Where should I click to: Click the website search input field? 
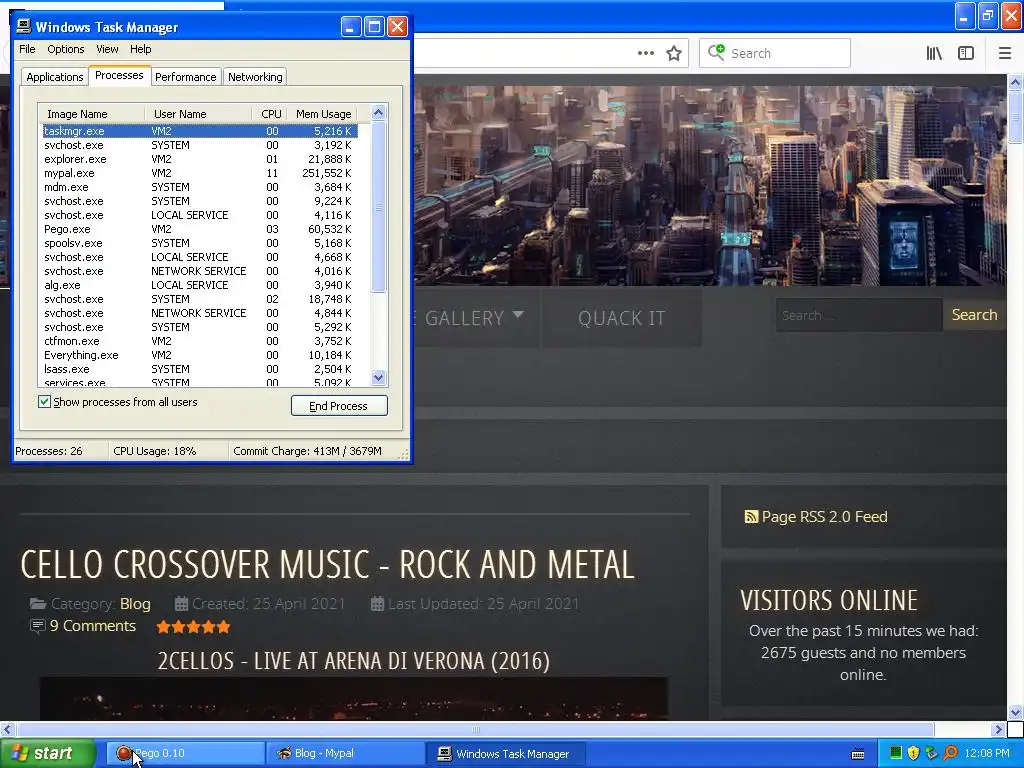point(859,315)
